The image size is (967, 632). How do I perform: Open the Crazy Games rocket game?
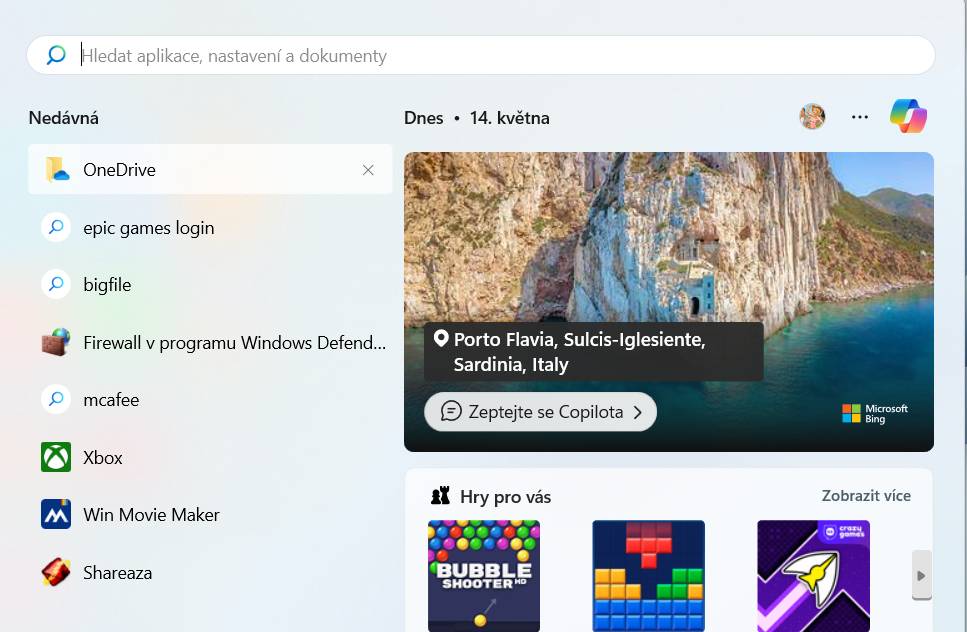coord(813,576)
